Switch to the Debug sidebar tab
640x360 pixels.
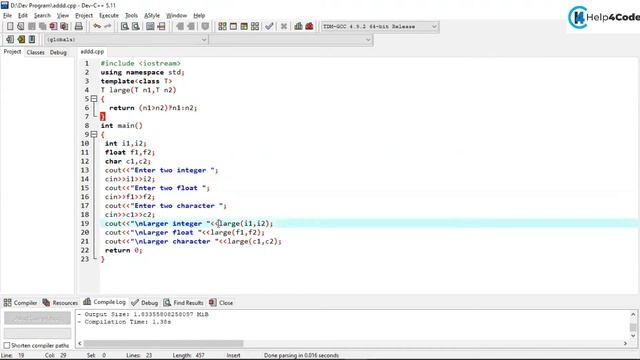(58, 52)
